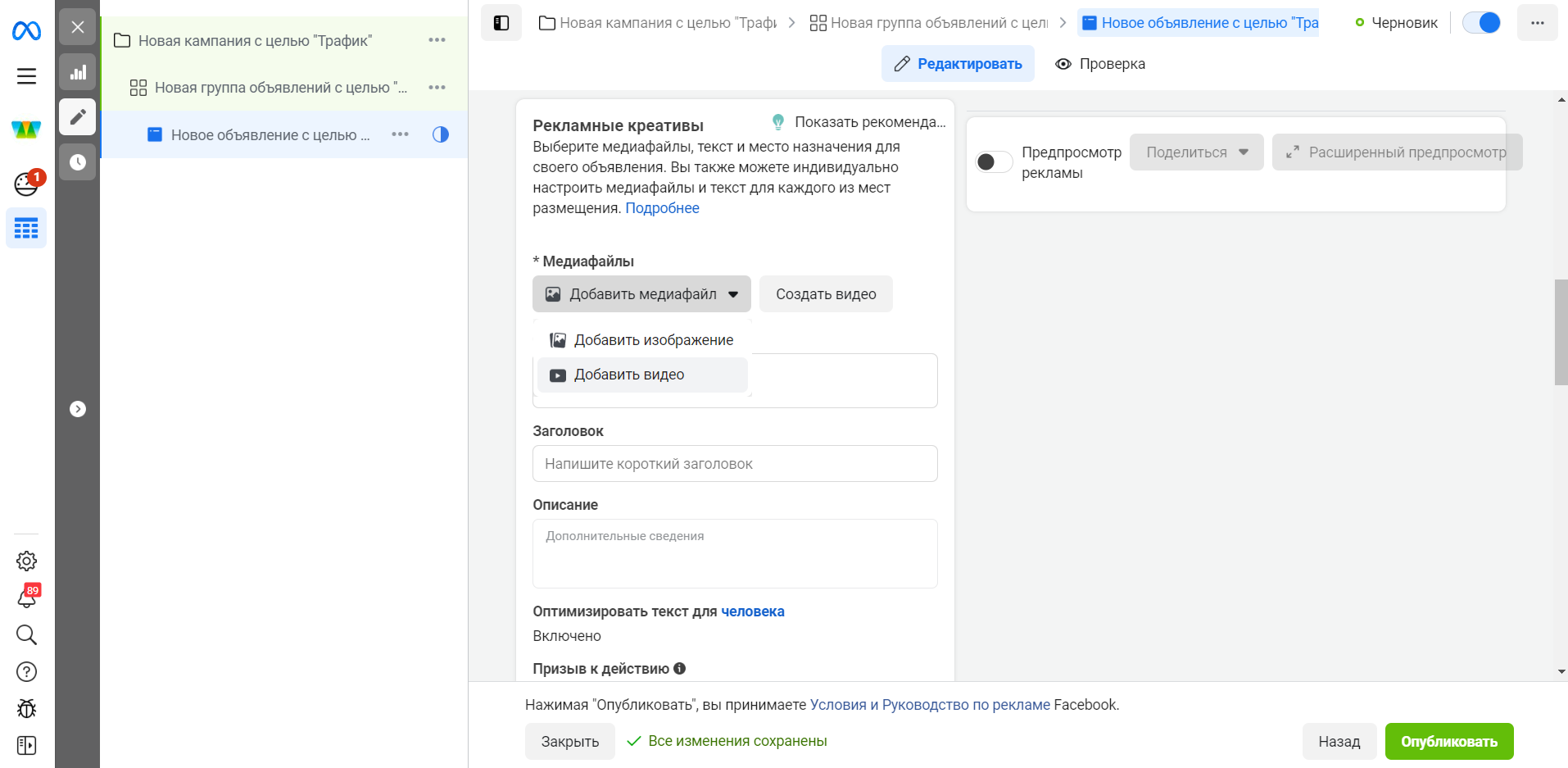Viewport: 1568px width, 768px height.
Task: Click the человека link in optimization text
Action: point(753,611)
